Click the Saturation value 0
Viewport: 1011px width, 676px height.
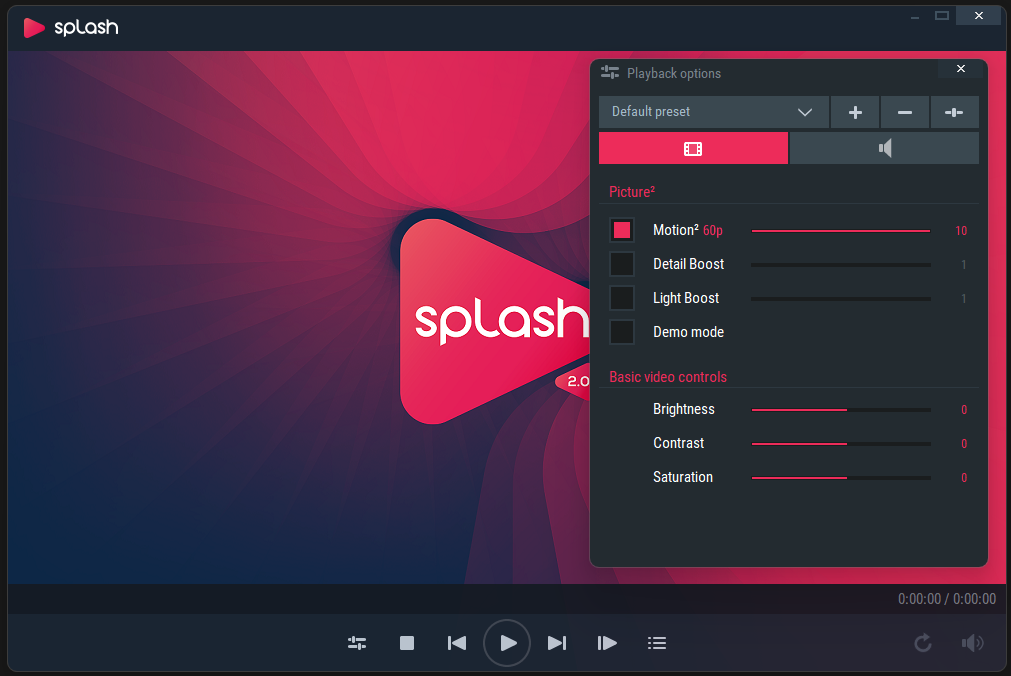click(964, 478)
